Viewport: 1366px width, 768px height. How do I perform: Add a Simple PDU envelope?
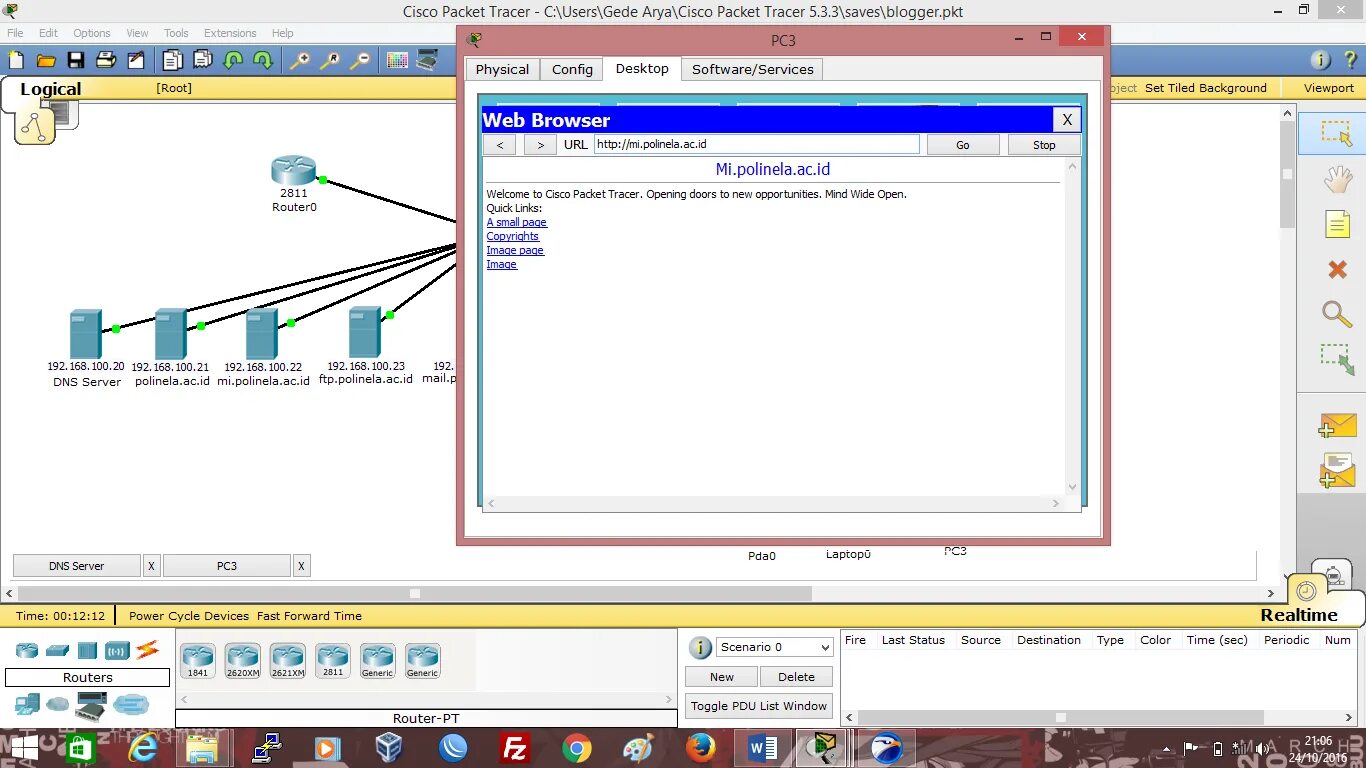1337,426
